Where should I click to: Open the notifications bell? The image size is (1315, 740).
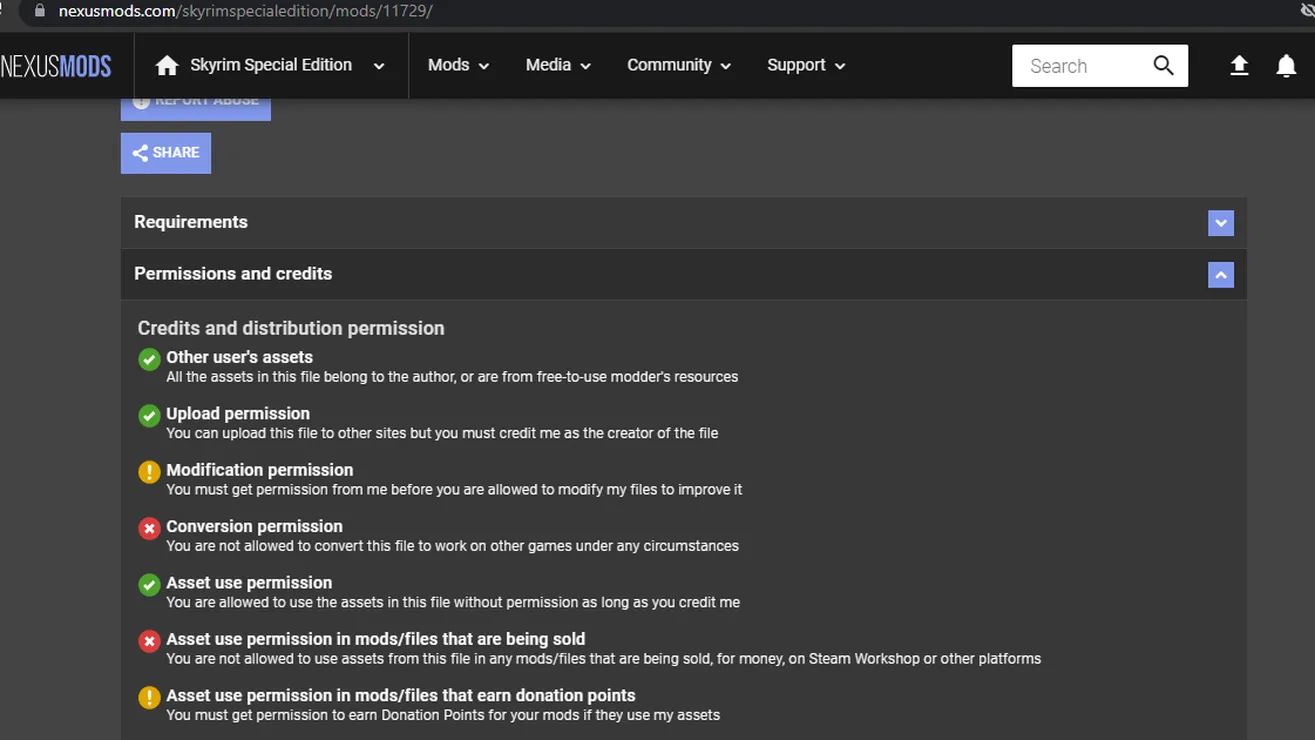(1286, 65)
